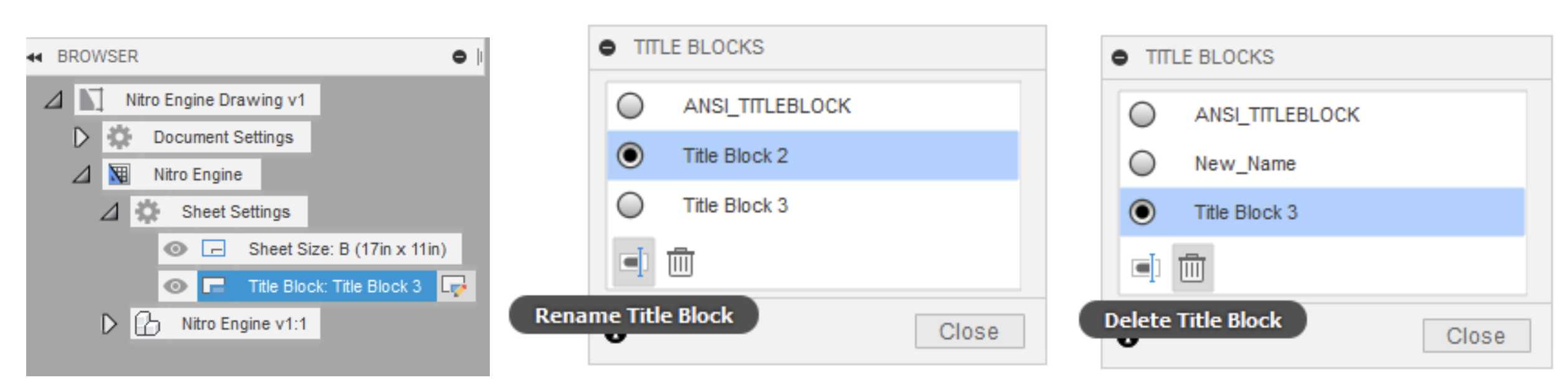1568x390 pixels.
Task: Toggle visibility eye for Sheet Size row
Action: point(175,249)
